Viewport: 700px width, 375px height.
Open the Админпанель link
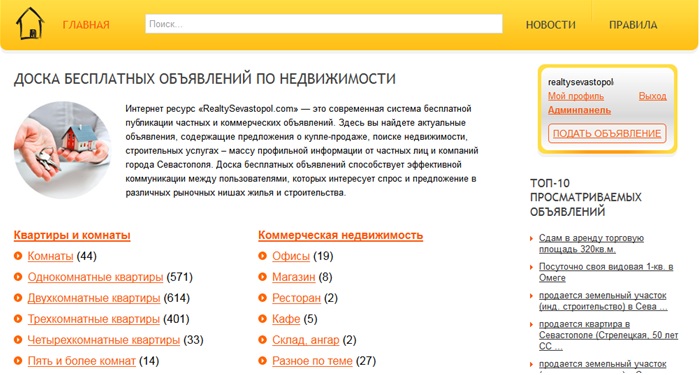click(579, 110)
